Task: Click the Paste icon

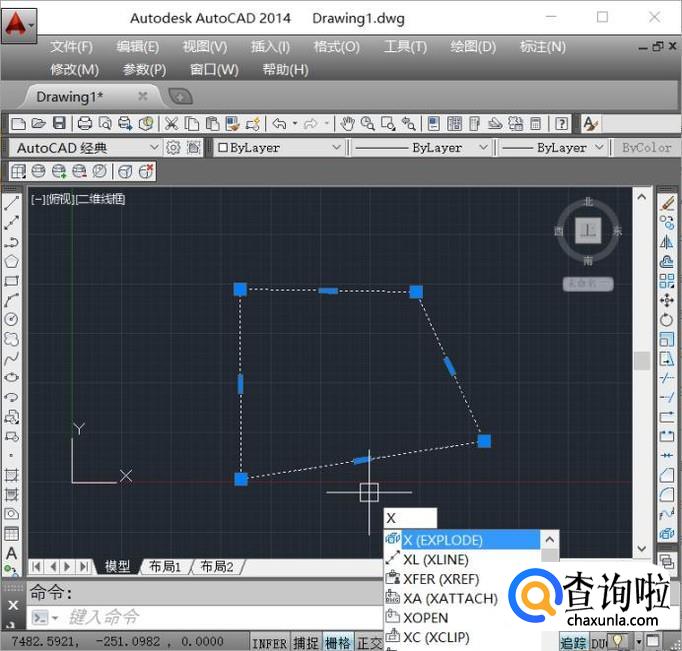Action: pyautogui.click(x=212, y=124)
